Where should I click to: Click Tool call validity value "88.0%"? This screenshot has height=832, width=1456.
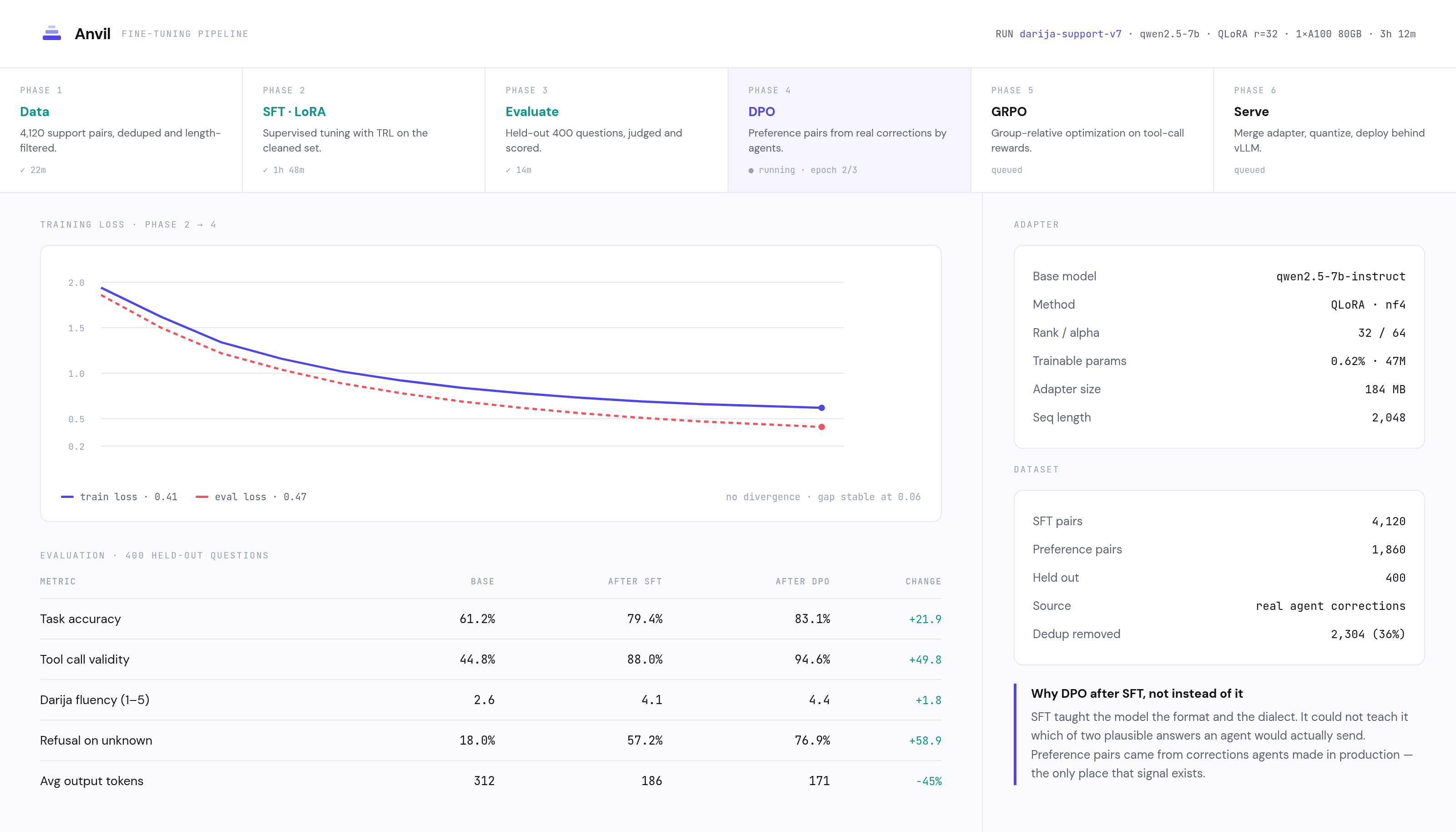tap(645, 660)
